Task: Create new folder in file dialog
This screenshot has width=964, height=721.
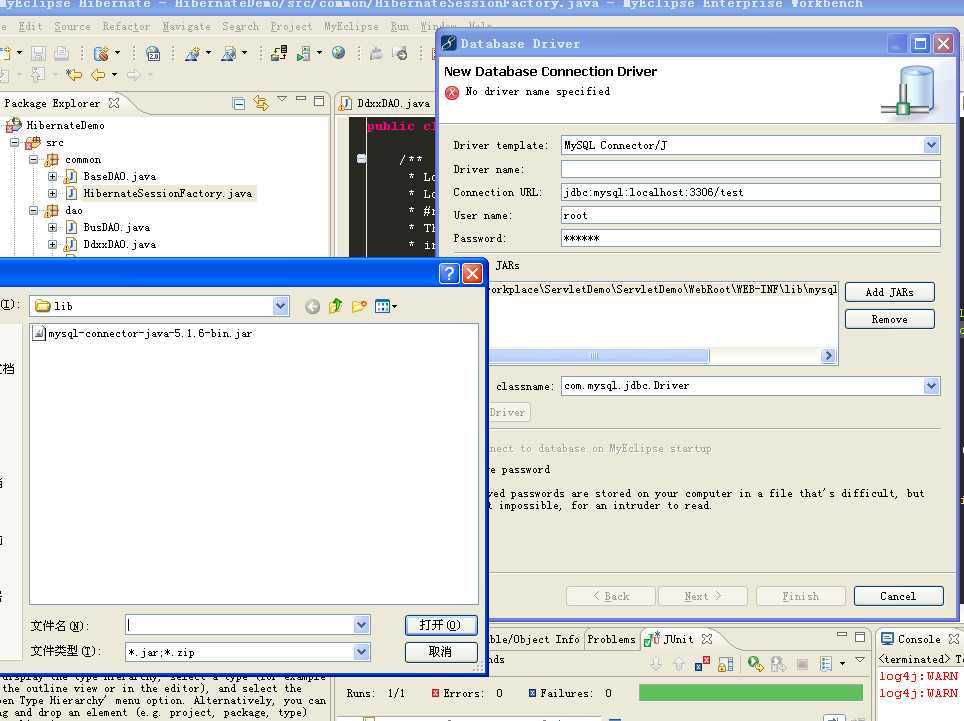Action: 359,305
